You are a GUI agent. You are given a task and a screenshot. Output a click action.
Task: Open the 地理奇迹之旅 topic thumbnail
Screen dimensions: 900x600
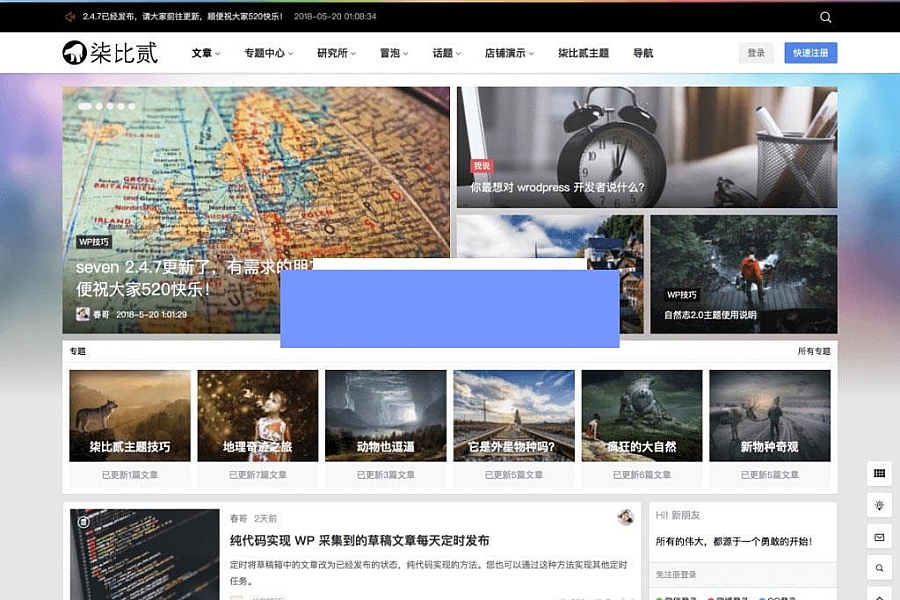(x=257, y=415)
